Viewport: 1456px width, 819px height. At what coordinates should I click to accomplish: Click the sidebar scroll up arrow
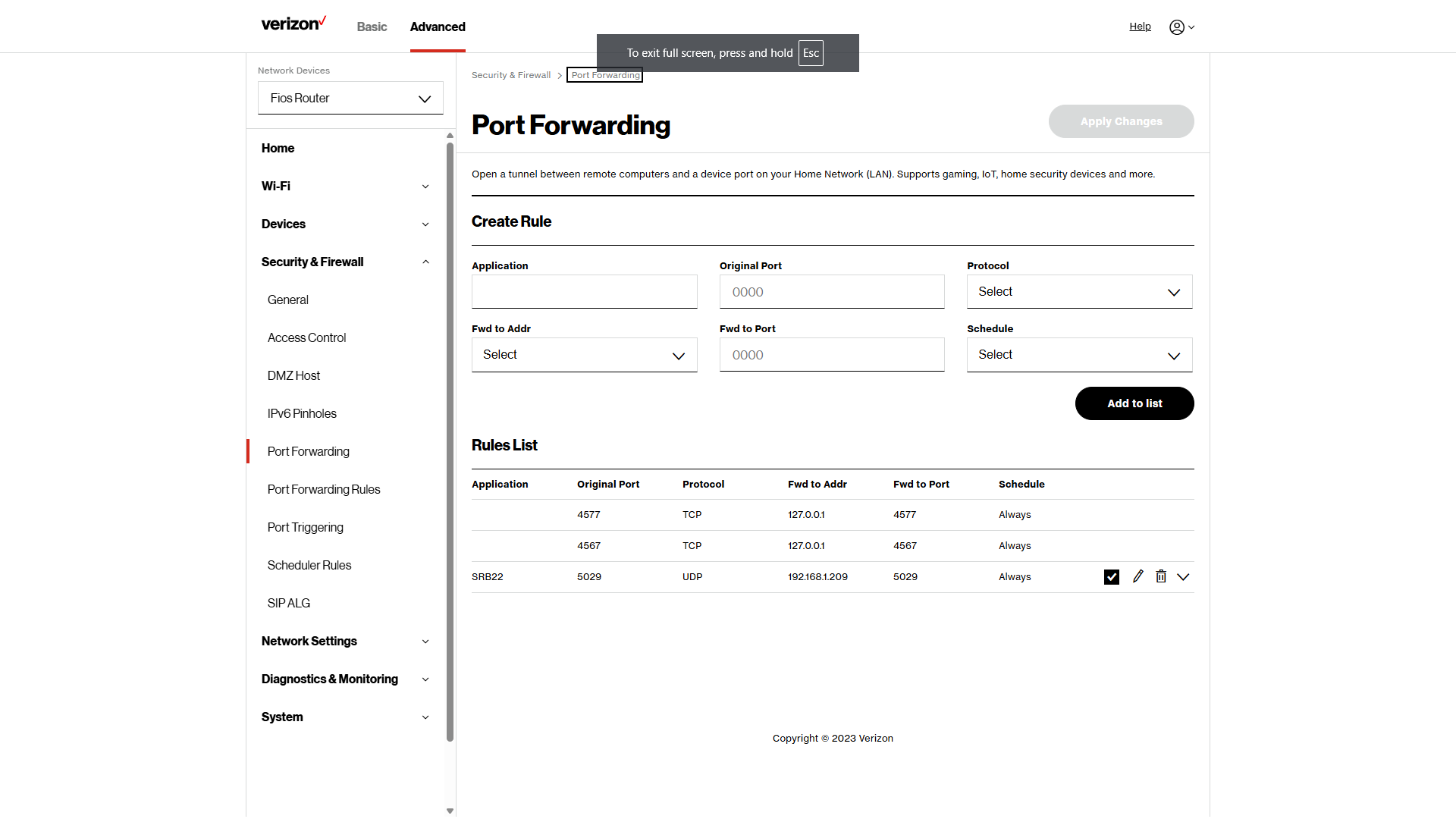pos(450,136)
